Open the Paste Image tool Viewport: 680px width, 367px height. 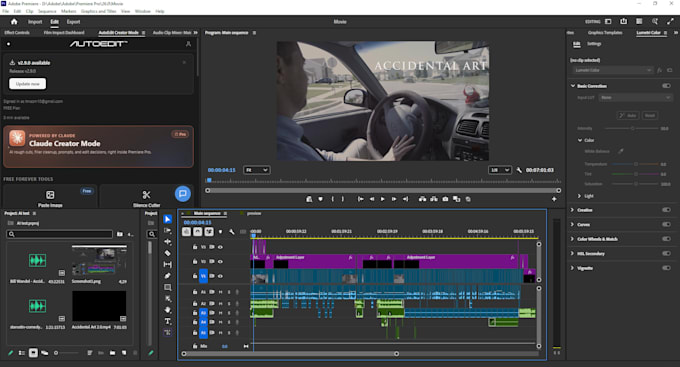pyautogui.click(x=50, y=197)
